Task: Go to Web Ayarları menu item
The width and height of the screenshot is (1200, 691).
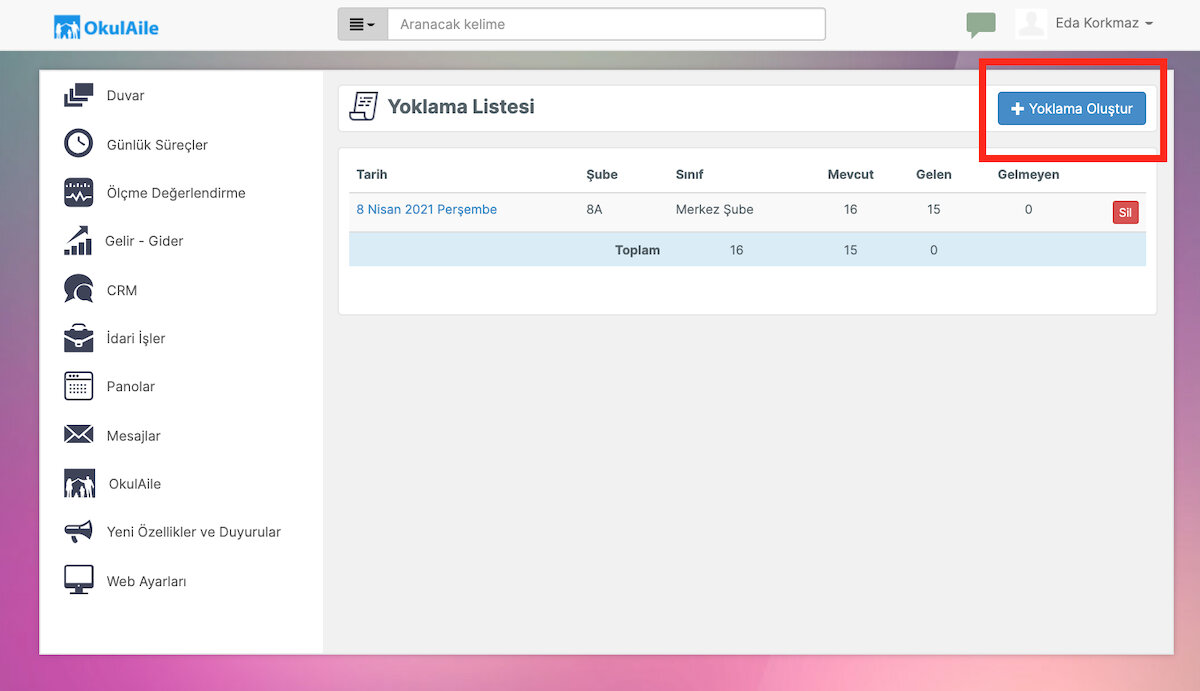Action: pos(147,581)
